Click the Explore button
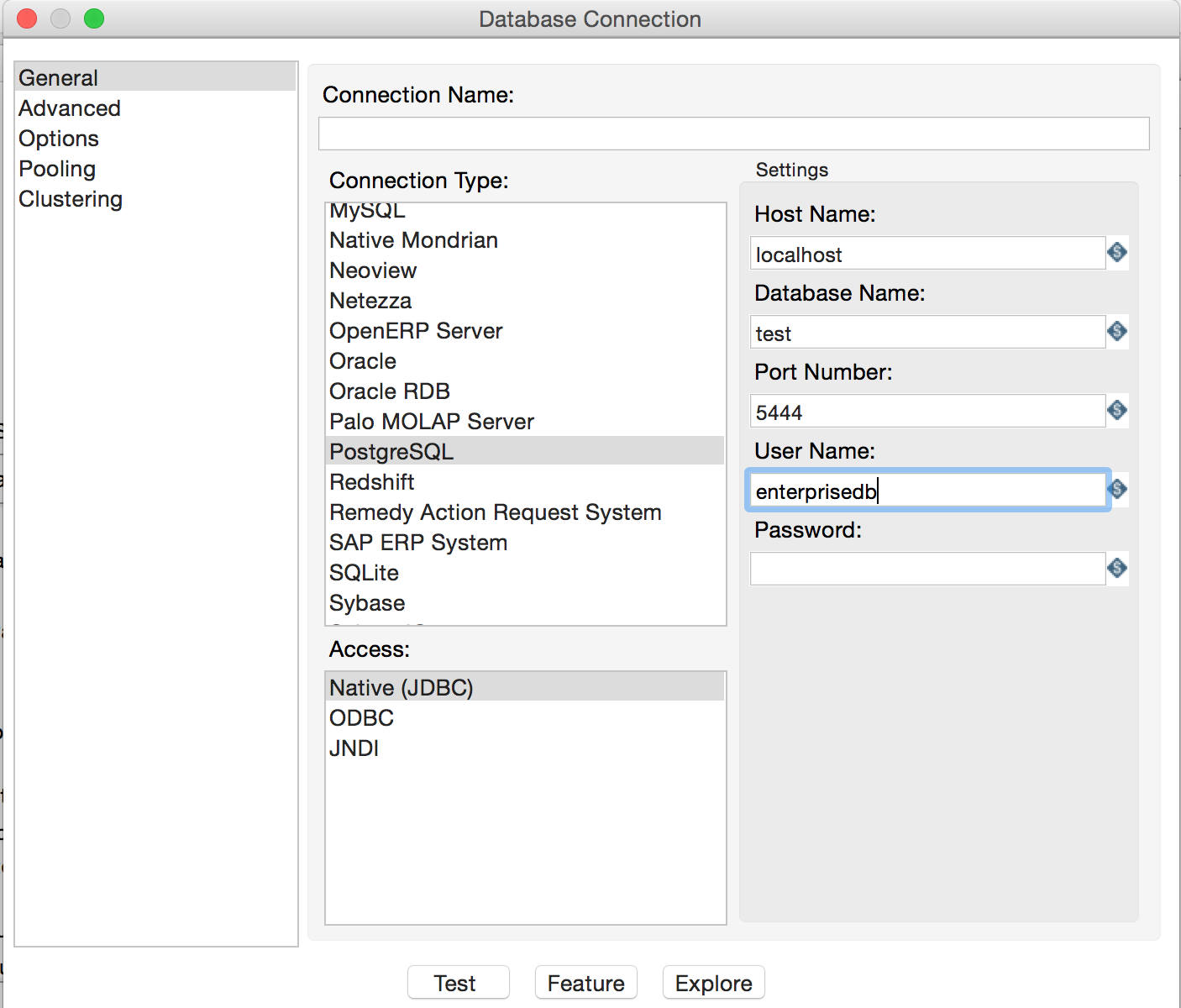Screen dimensions: 1181x1008 [x=714, y=983]
